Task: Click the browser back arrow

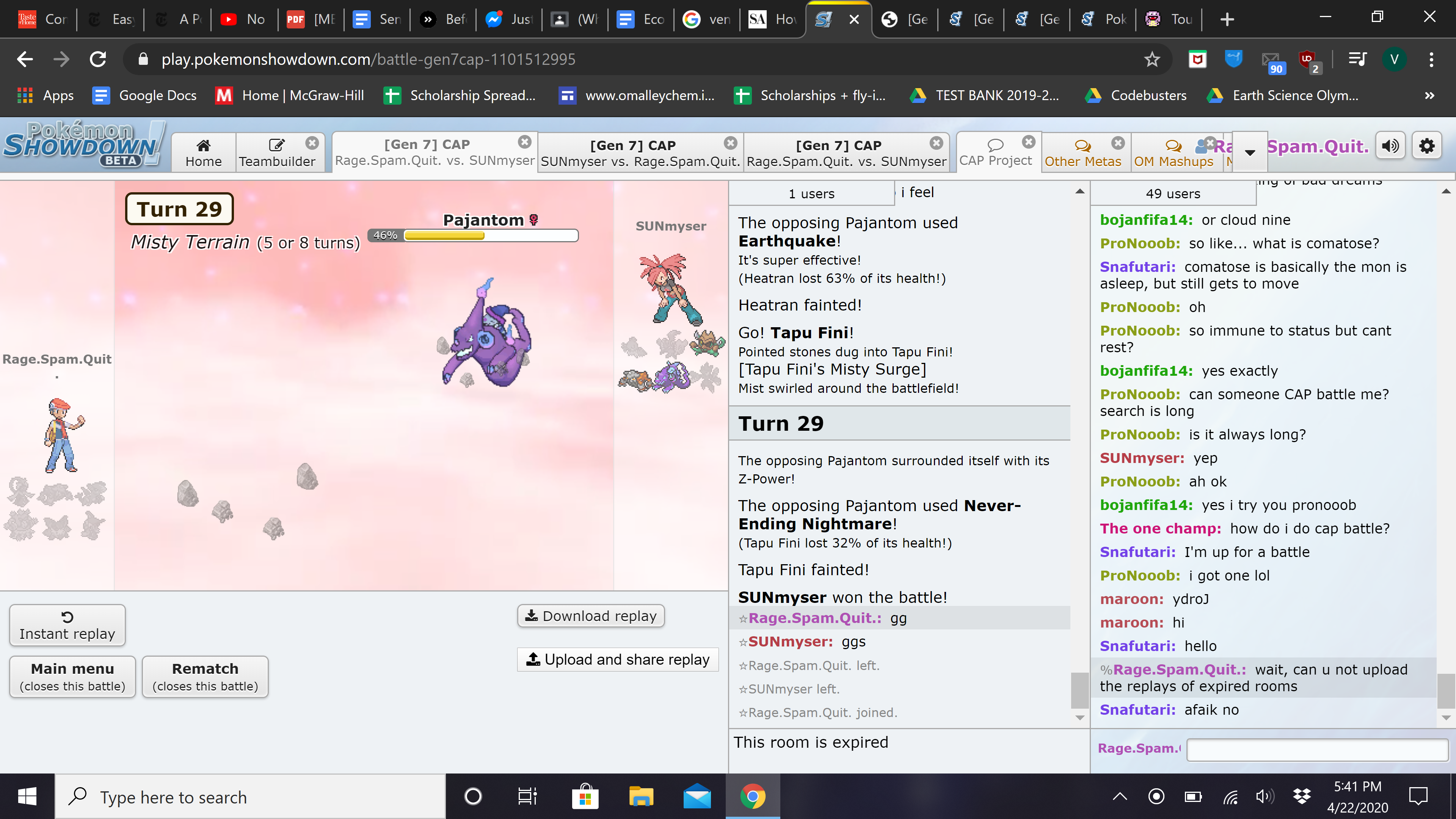Action: [25, 59]
